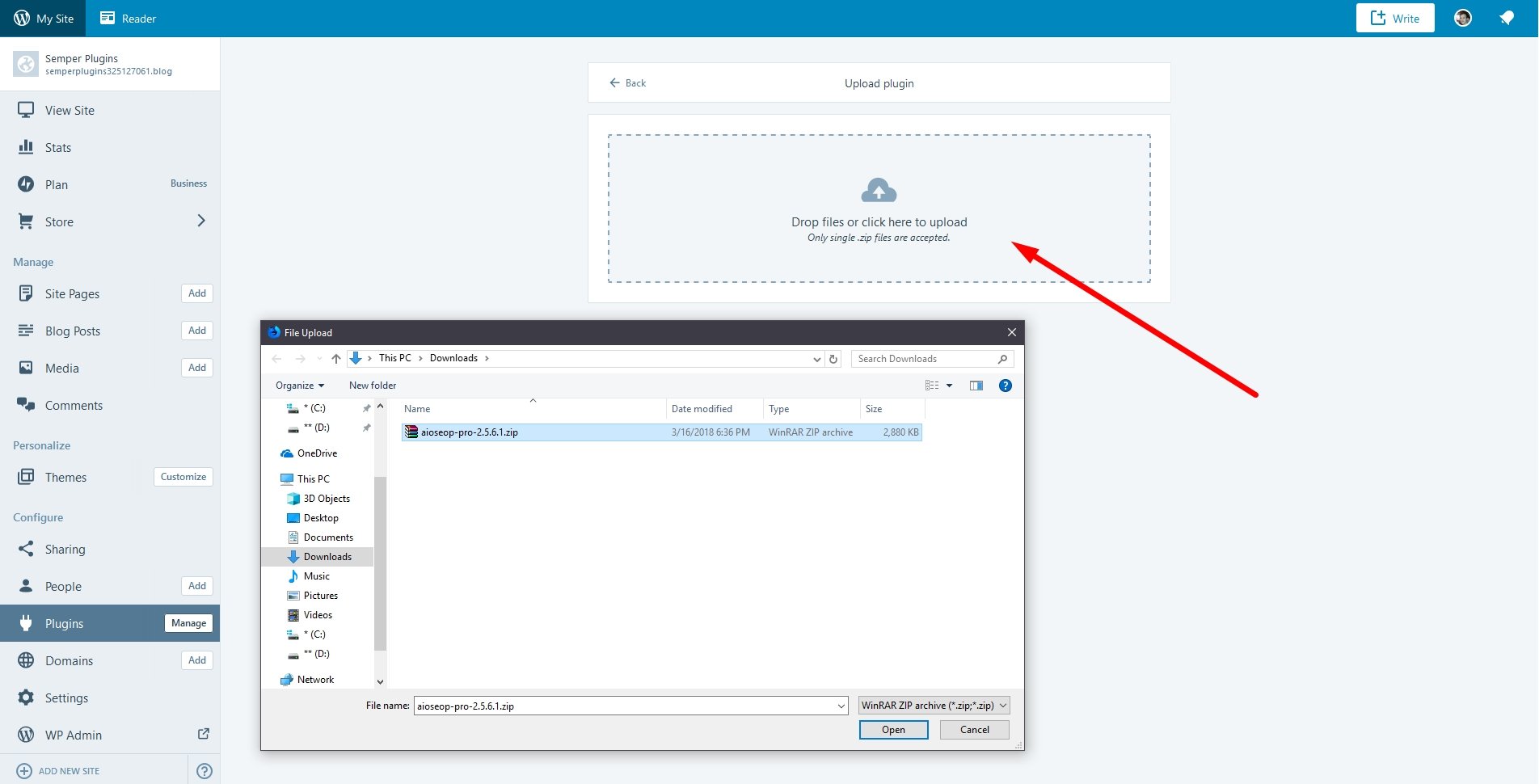The width and height of the screenshot is (1539, 784).
Task: Click New folder button
Action: (x=373, y=386)
